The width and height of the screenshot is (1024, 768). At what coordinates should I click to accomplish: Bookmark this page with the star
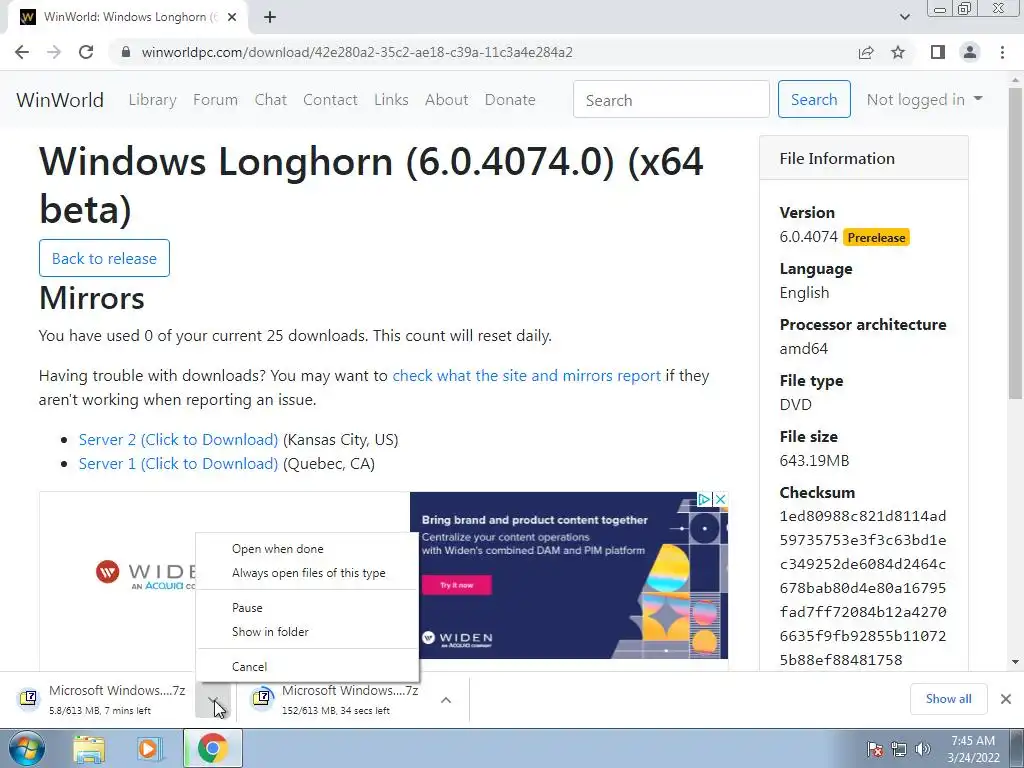click(x=898, y=52)
